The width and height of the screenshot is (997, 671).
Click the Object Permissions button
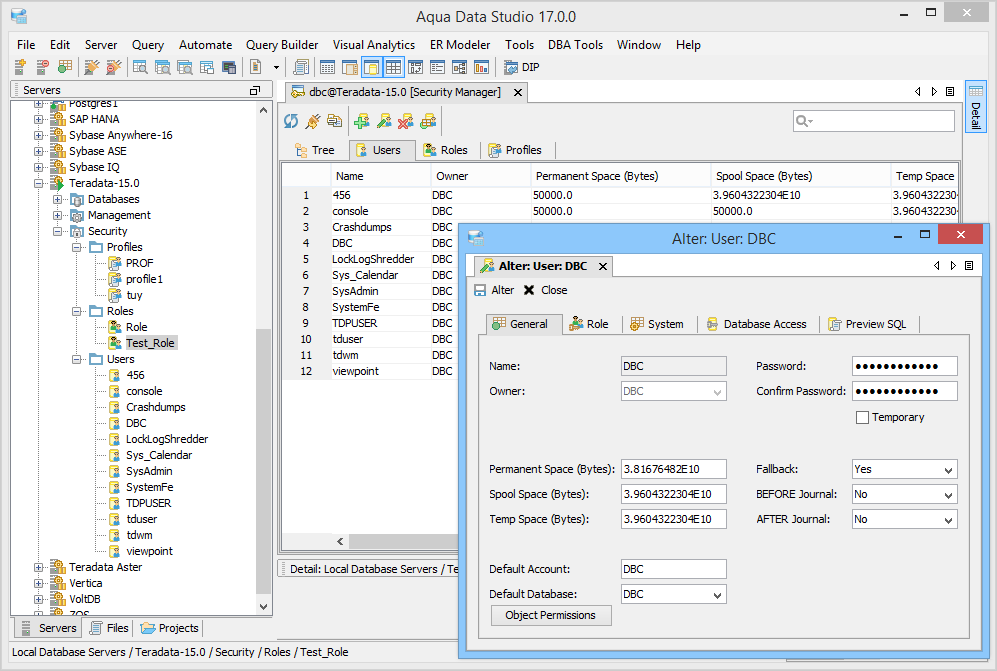(x=551, y=615)
